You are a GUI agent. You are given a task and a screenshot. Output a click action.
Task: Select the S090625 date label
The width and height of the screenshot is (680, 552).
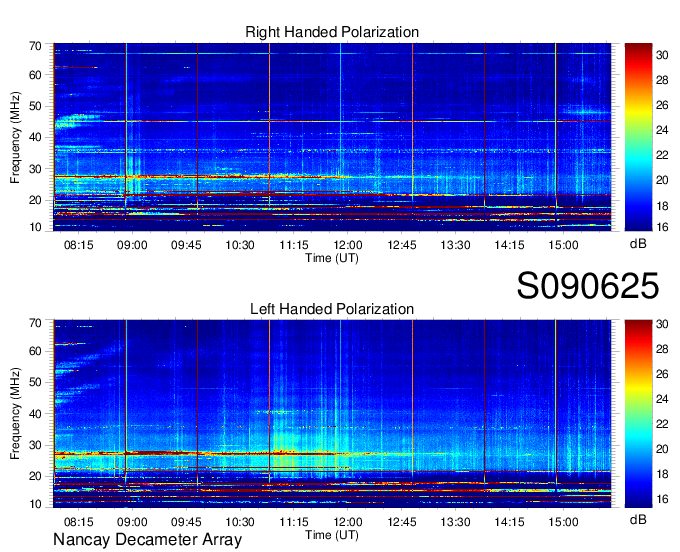tap(588, 286)
